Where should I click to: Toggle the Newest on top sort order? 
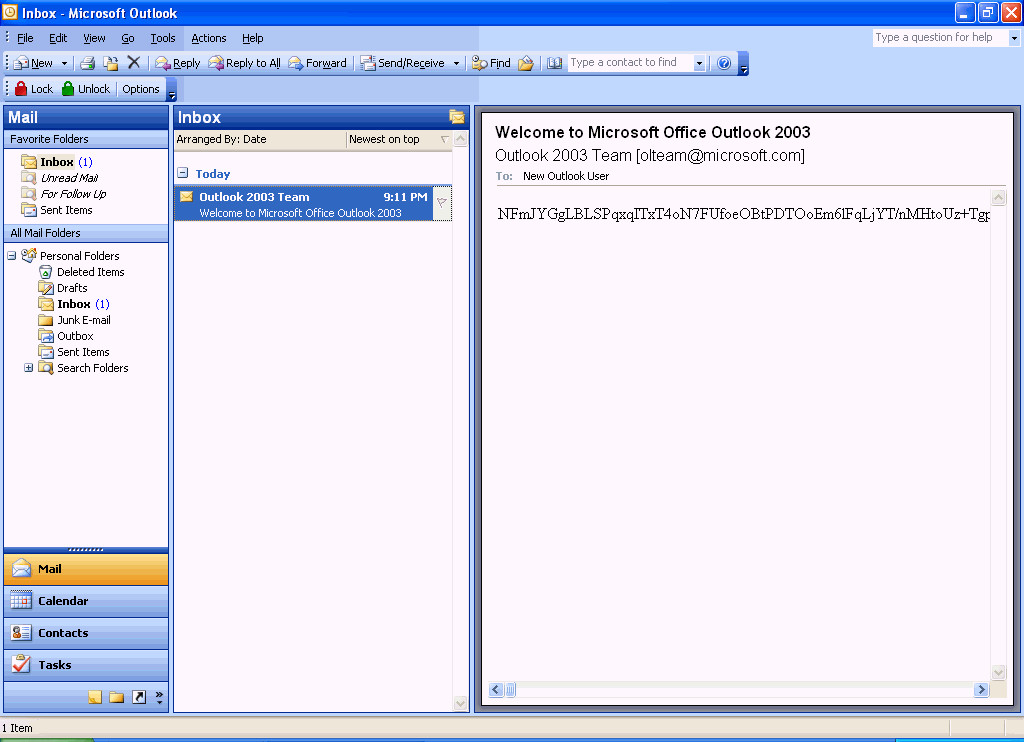pyautogui.click(x=398, y=139)
